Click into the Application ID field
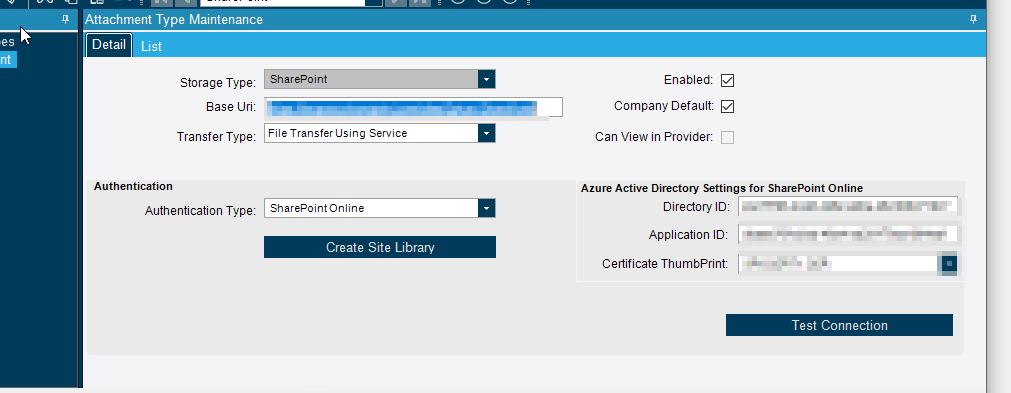The width and height of the screenshot is (1011, 393). click(848, 235)
